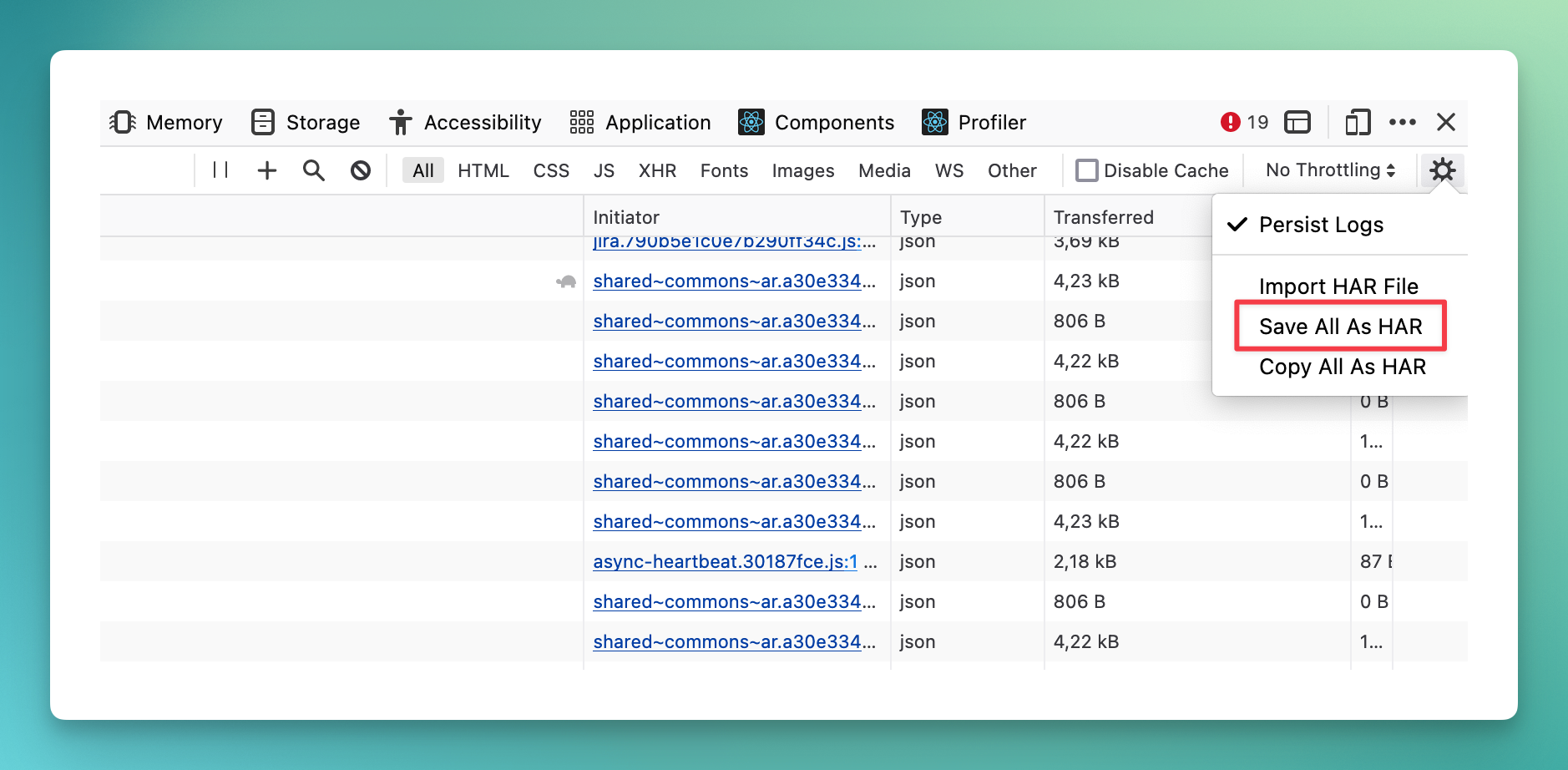
Task: Click Copy All As HAR
Action: click(x=1342, y=367)
